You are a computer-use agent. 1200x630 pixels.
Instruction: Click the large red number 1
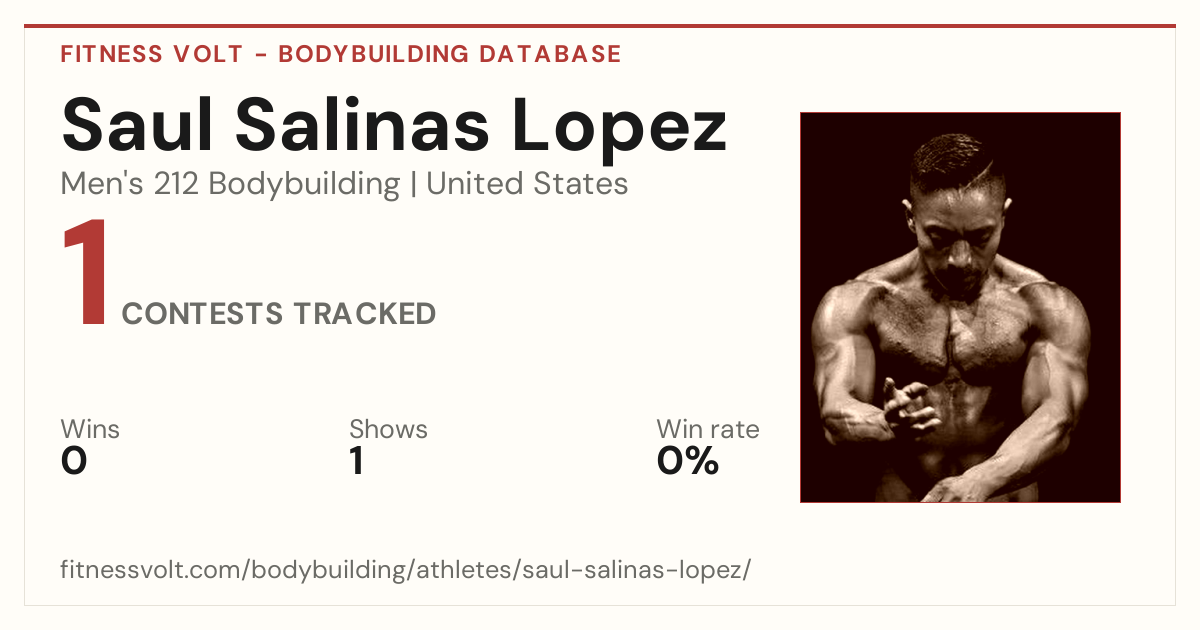85,276
